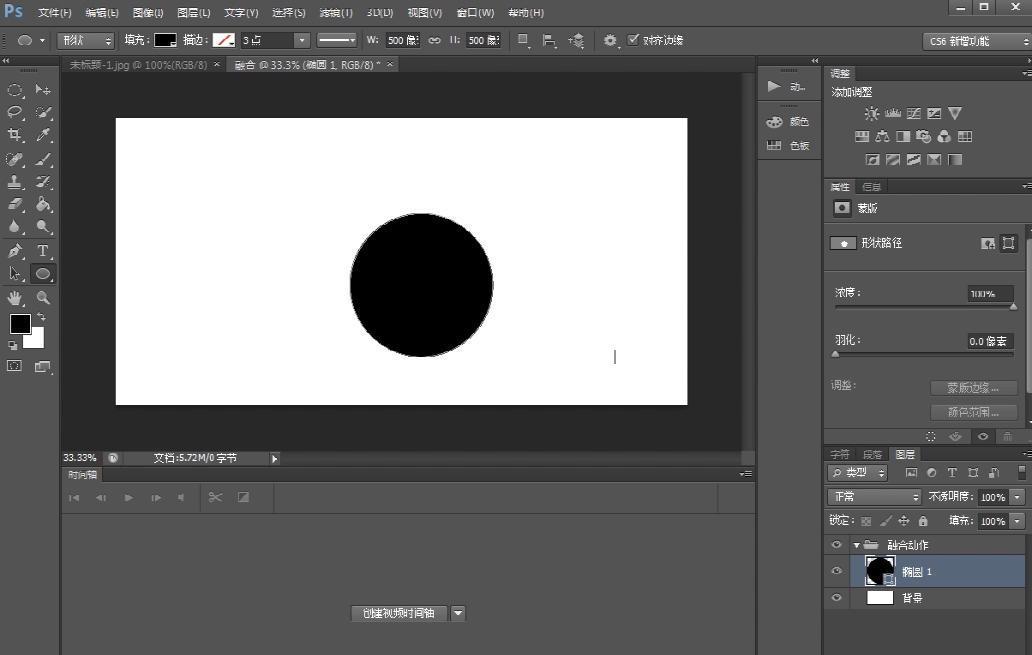Select the Brush tool
The image size is (1032, 655).
tap(43, 159)
